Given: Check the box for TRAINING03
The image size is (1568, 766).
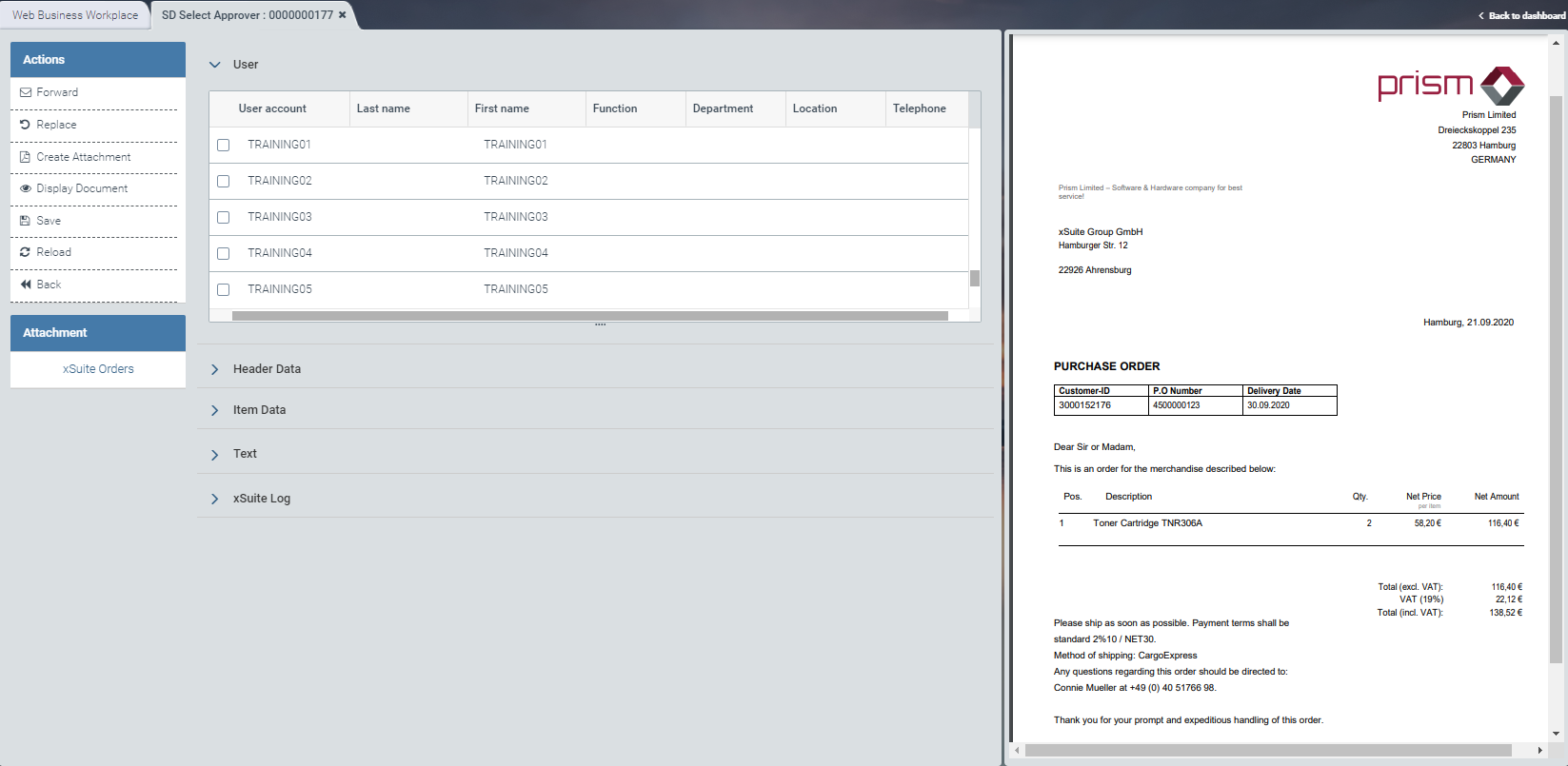Looking at the screenshot, I should point(224,217).
